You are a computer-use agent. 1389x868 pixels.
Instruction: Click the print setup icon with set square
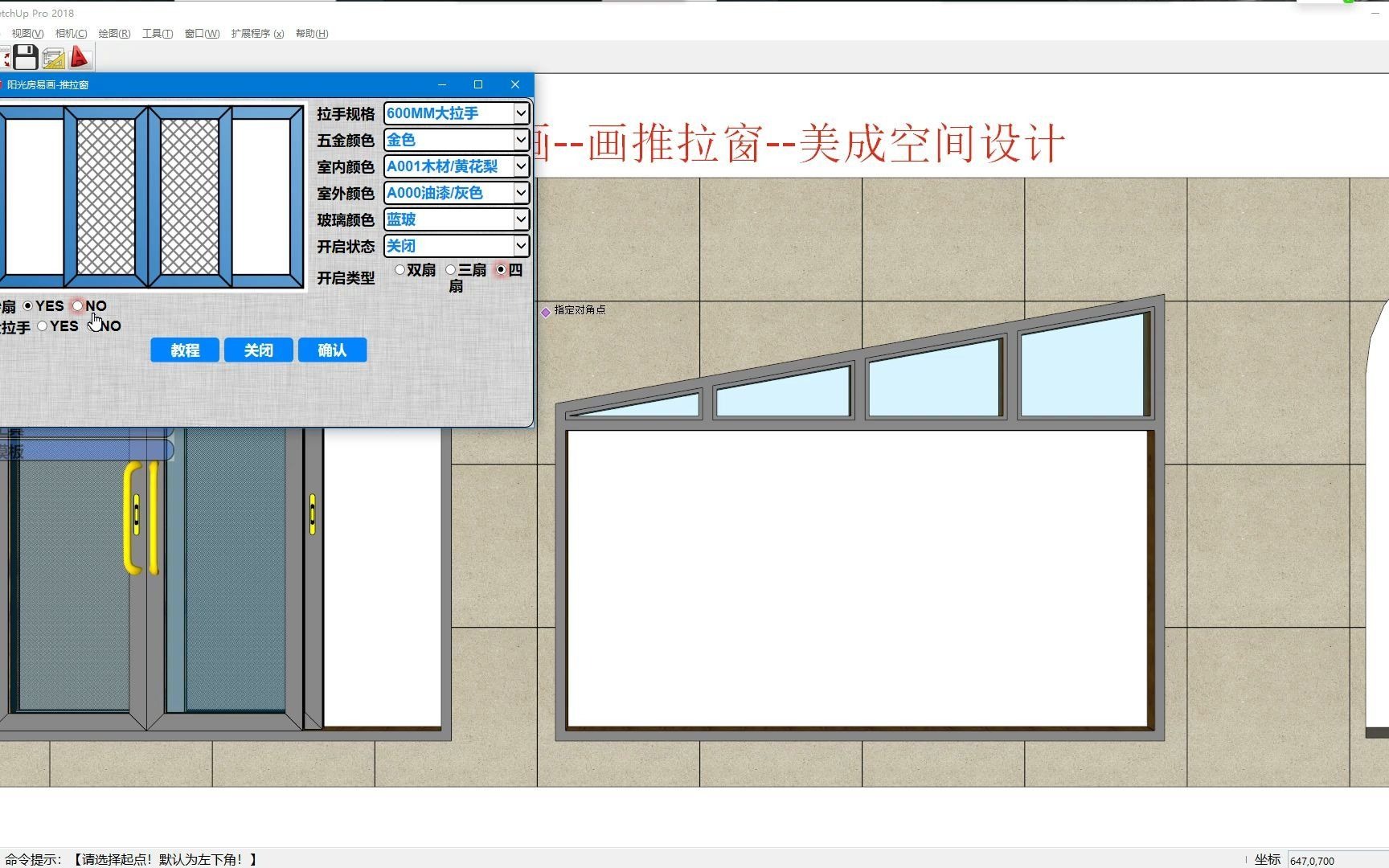click(x=51, y=56)
